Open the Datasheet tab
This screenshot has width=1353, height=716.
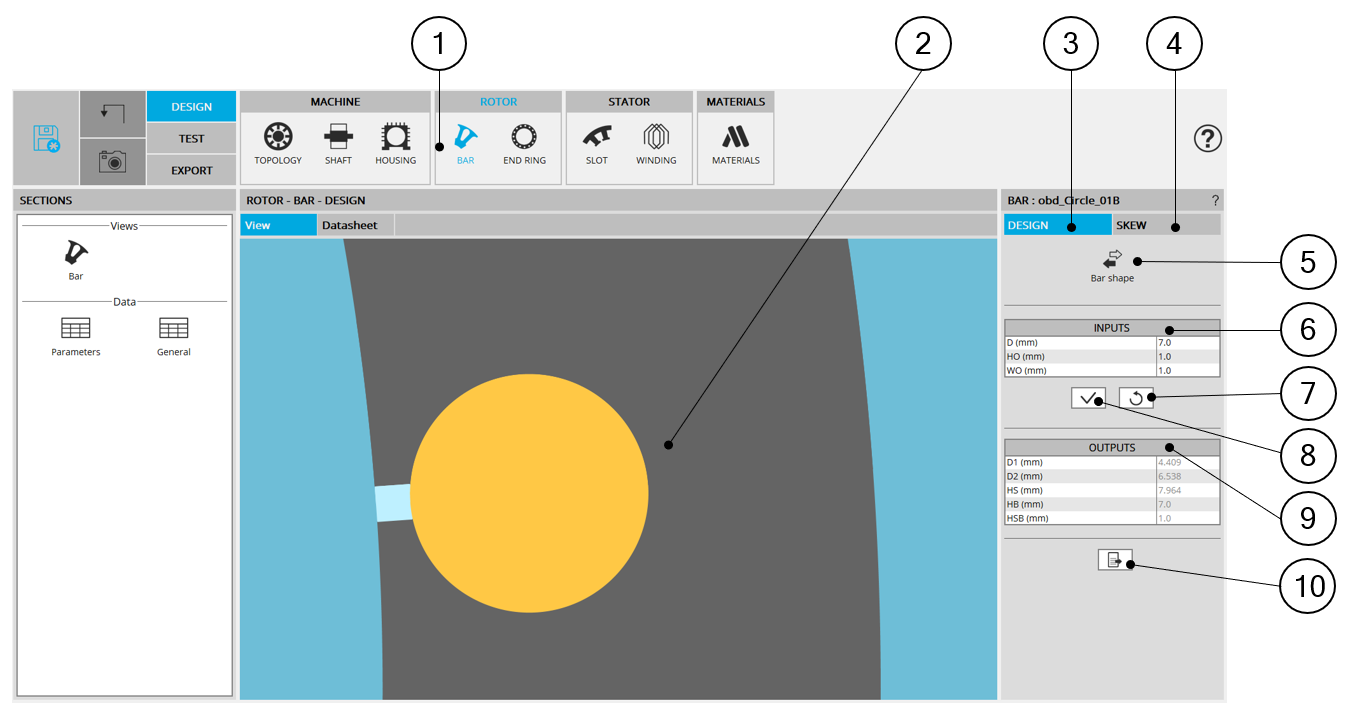click(349, 225)
